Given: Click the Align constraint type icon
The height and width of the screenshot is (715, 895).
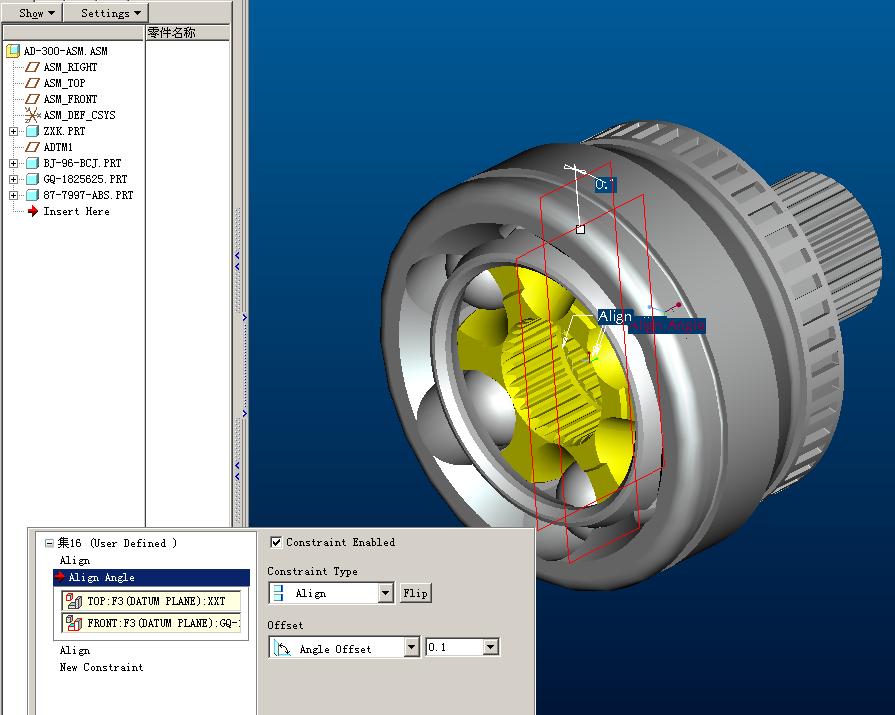Looking at the screenshot, I should click(x=279, y=593).
